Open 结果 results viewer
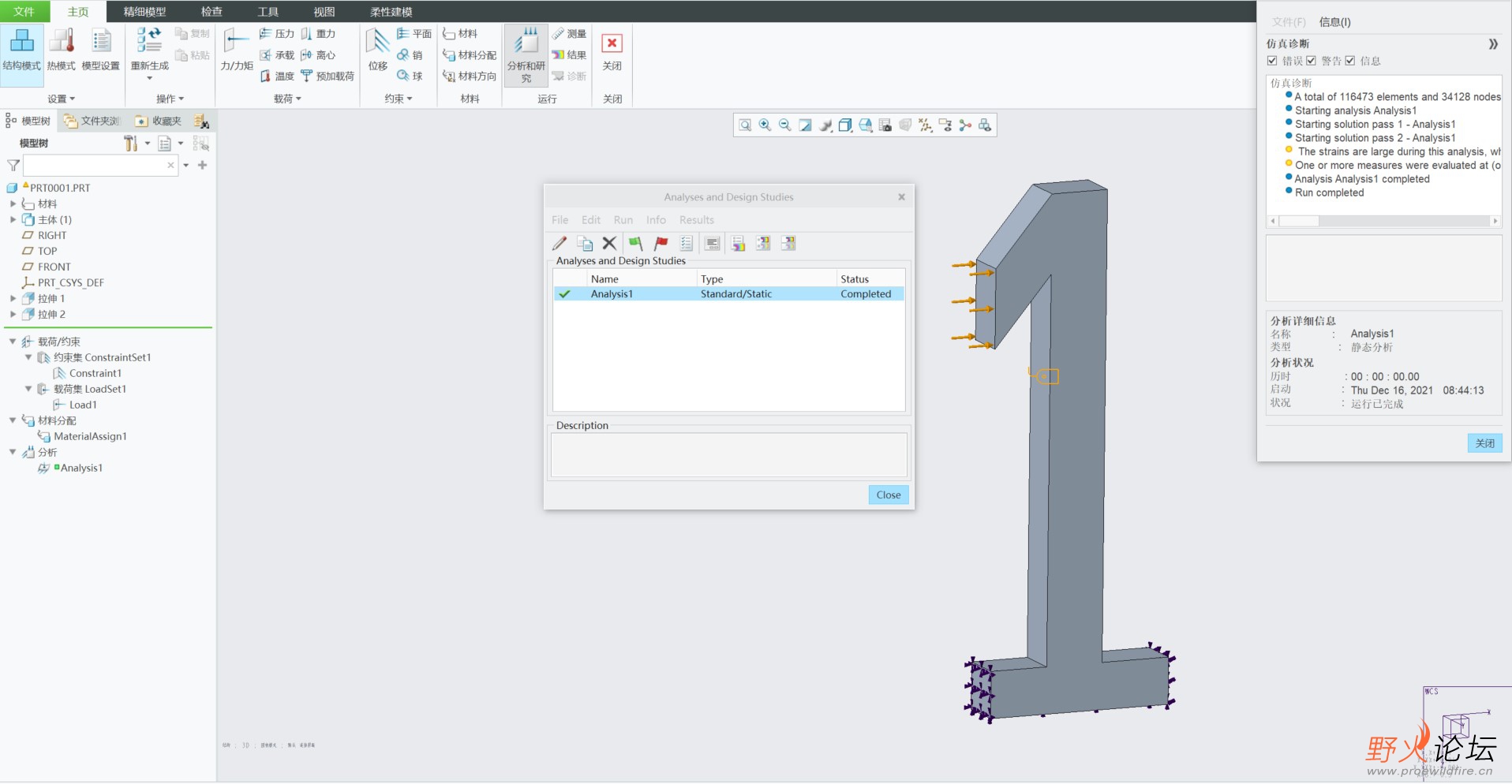Screen dimensions: 1512x784 point(569,54)
